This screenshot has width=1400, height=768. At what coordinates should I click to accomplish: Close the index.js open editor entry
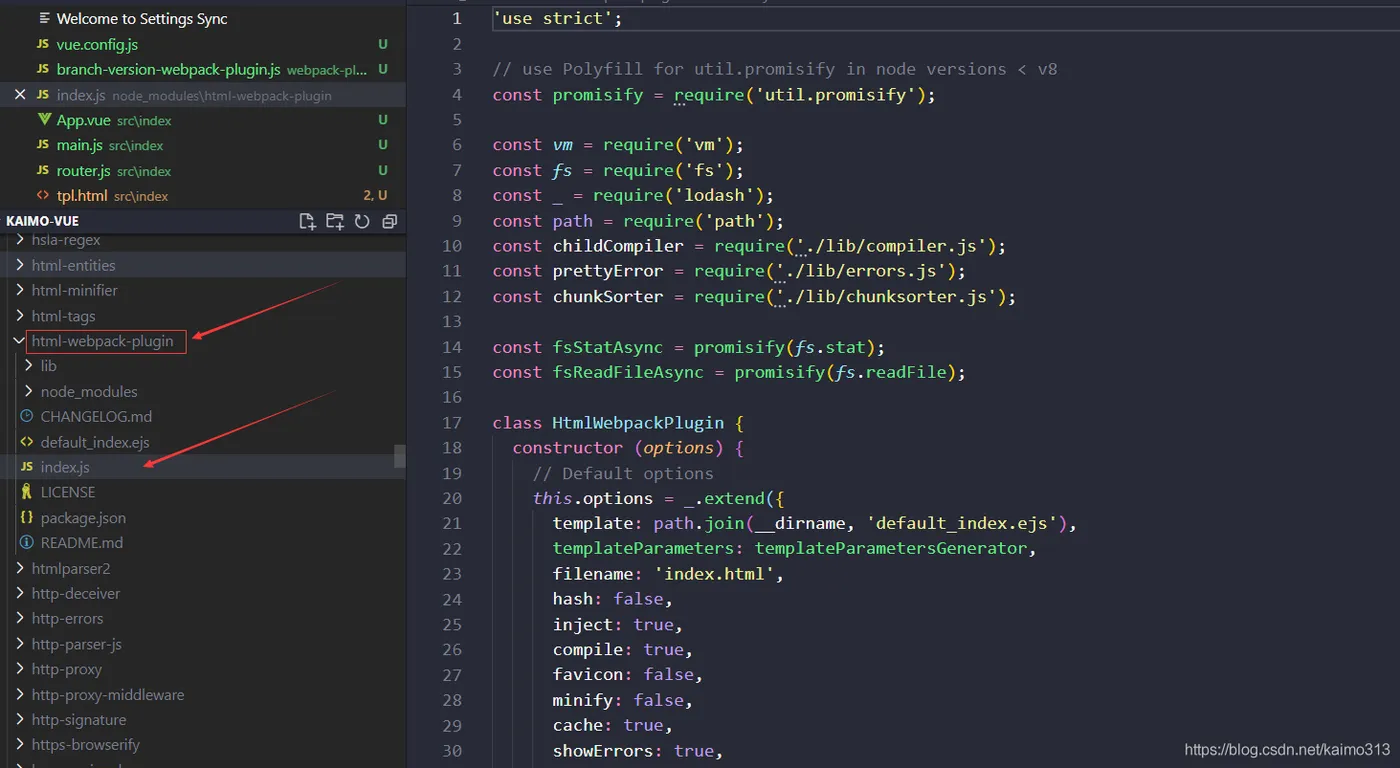pos(20,95)
